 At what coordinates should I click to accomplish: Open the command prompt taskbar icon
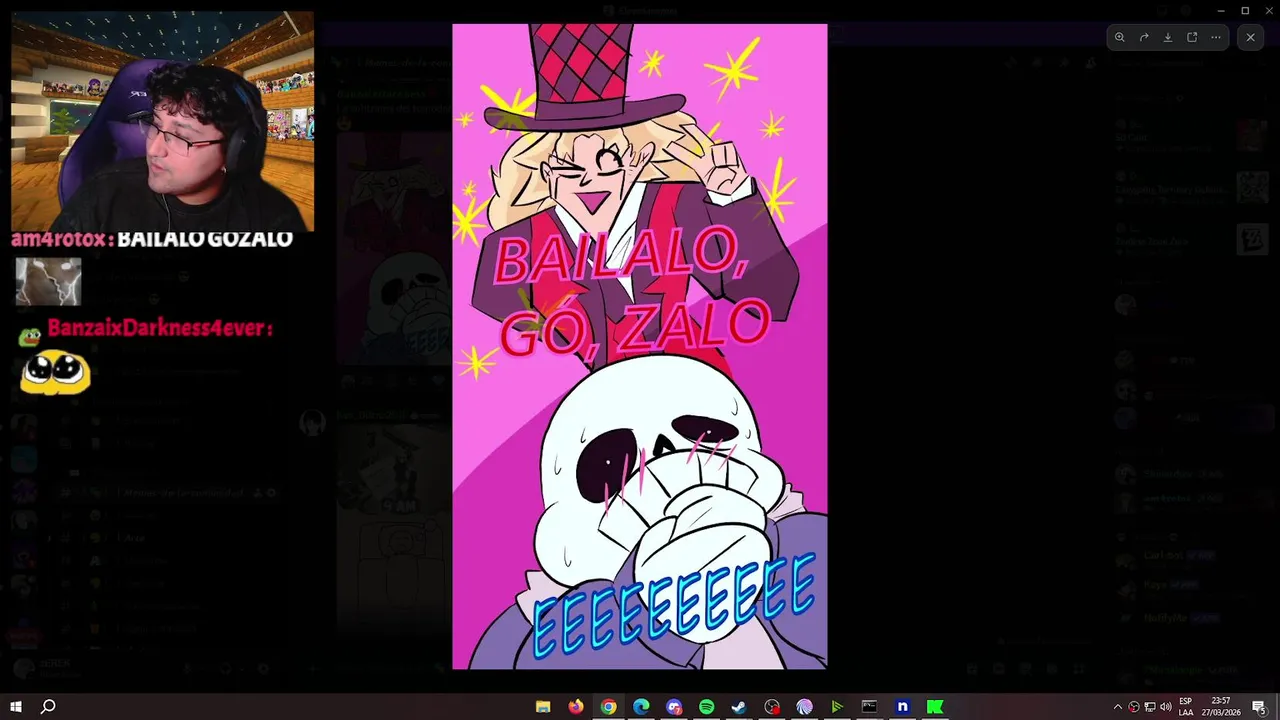(x=869, y=707)
